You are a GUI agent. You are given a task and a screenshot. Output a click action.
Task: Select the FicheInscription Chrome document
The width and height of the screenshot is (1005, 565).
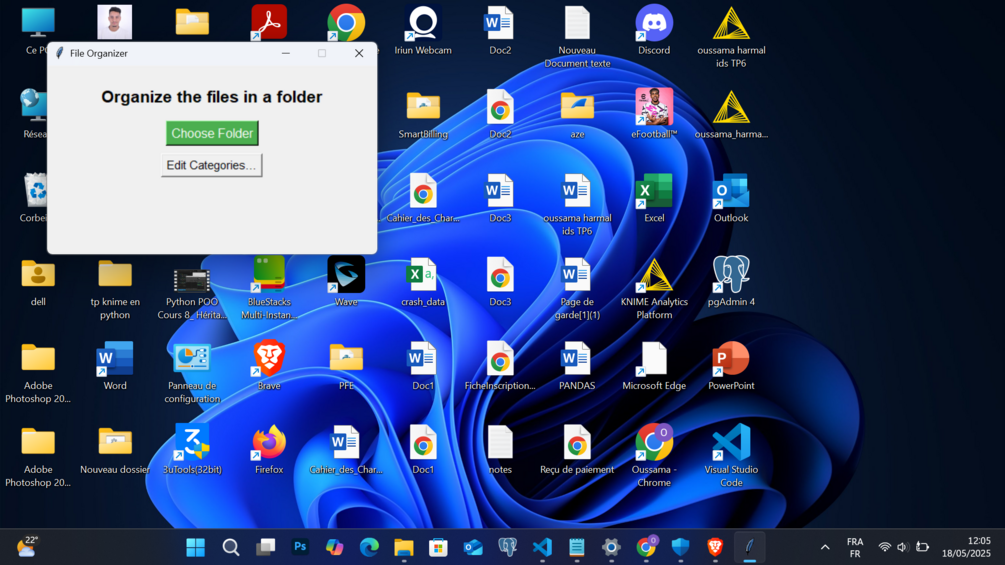point(500,366)
